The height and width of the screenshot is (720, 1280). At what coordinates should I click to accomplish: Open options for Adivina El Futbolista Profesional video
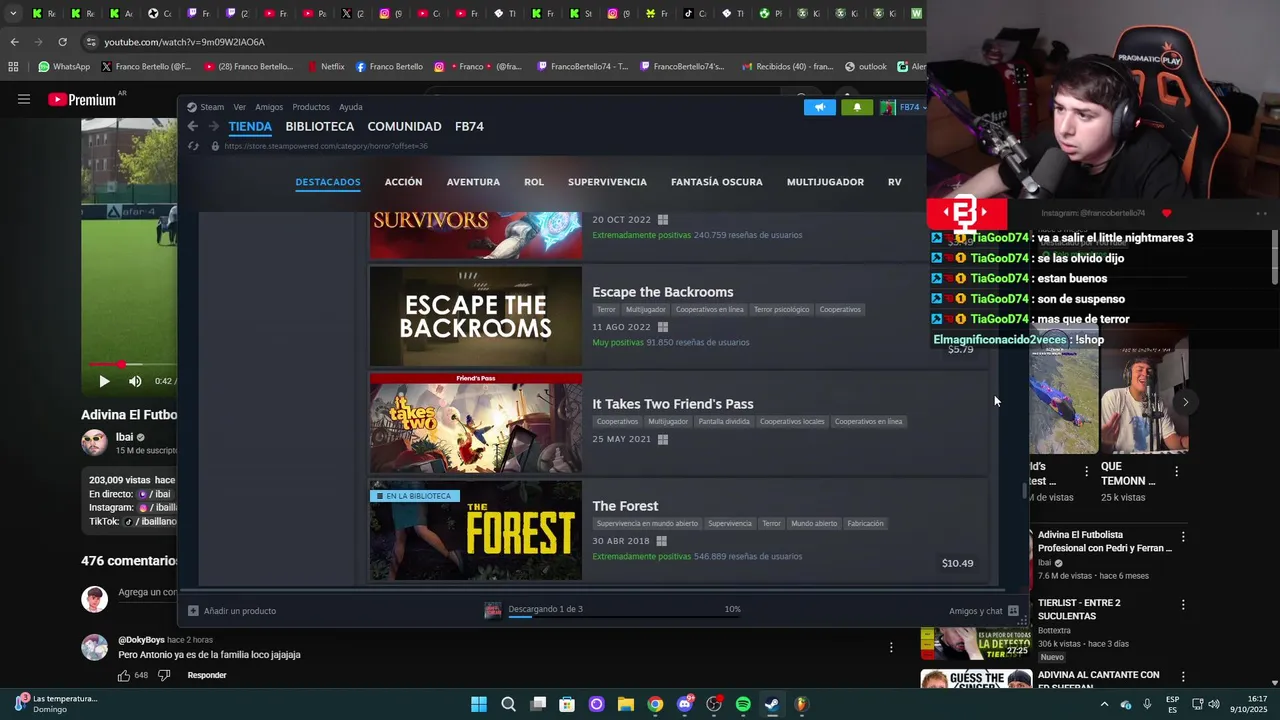[x=1183, y=537]
